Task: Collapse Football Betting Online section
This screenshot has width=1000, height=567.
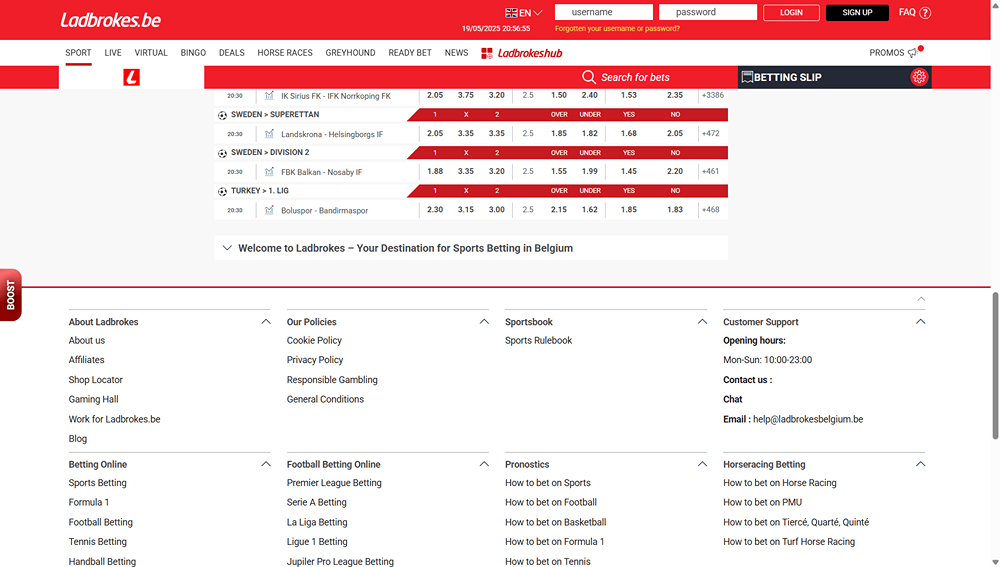Action: tap(484, 464)
